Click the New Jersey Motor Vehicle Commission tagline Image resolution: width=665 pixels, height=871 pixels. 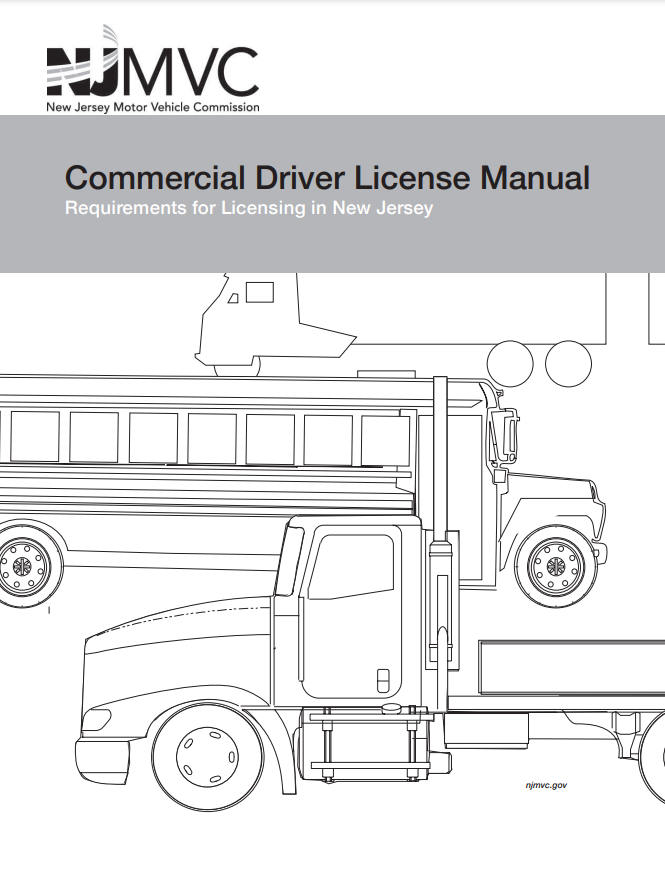[152, 106]
